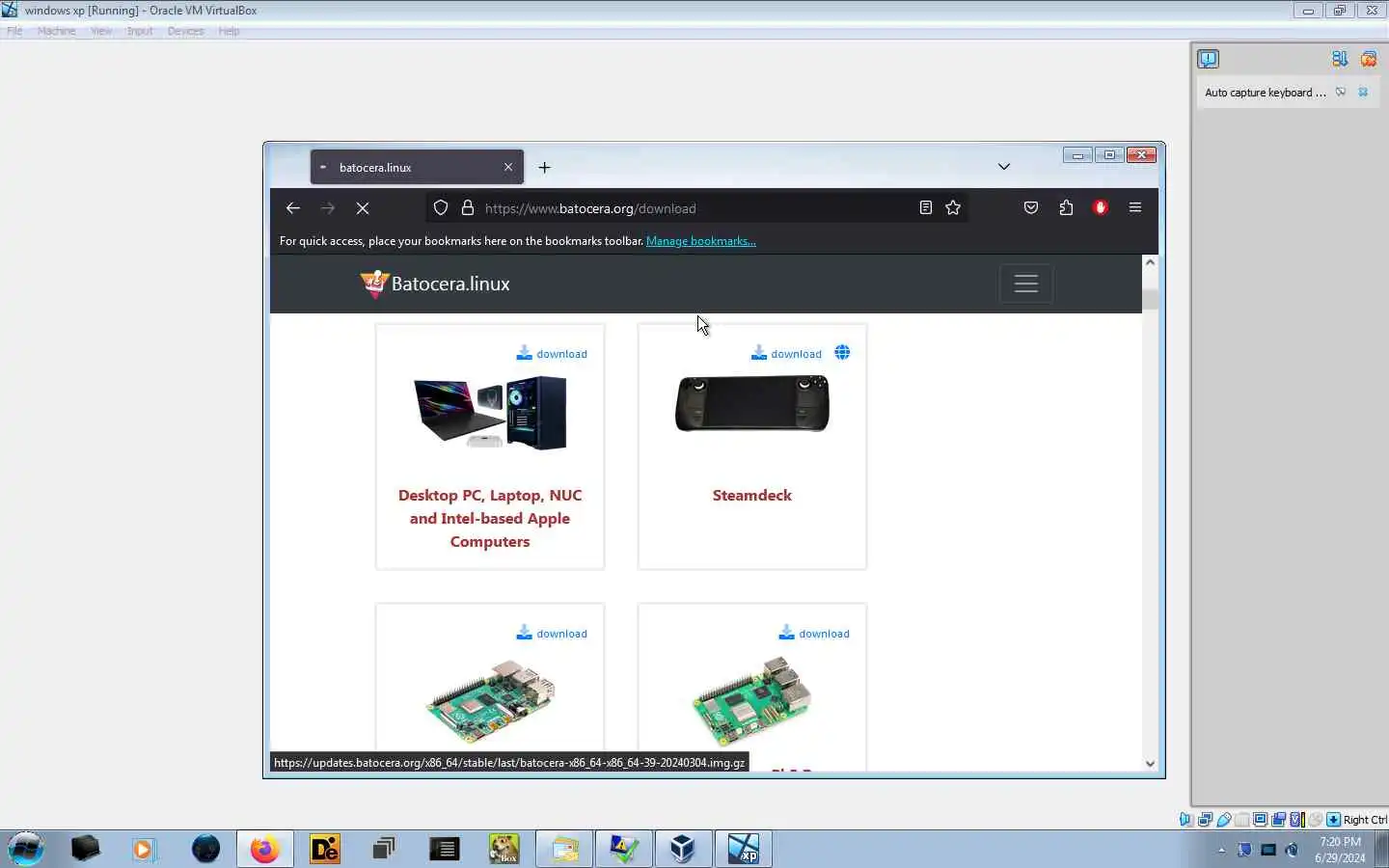1389x868 pixels.
Task: Open the Manage bookmarks link
Action: (701, 241)
